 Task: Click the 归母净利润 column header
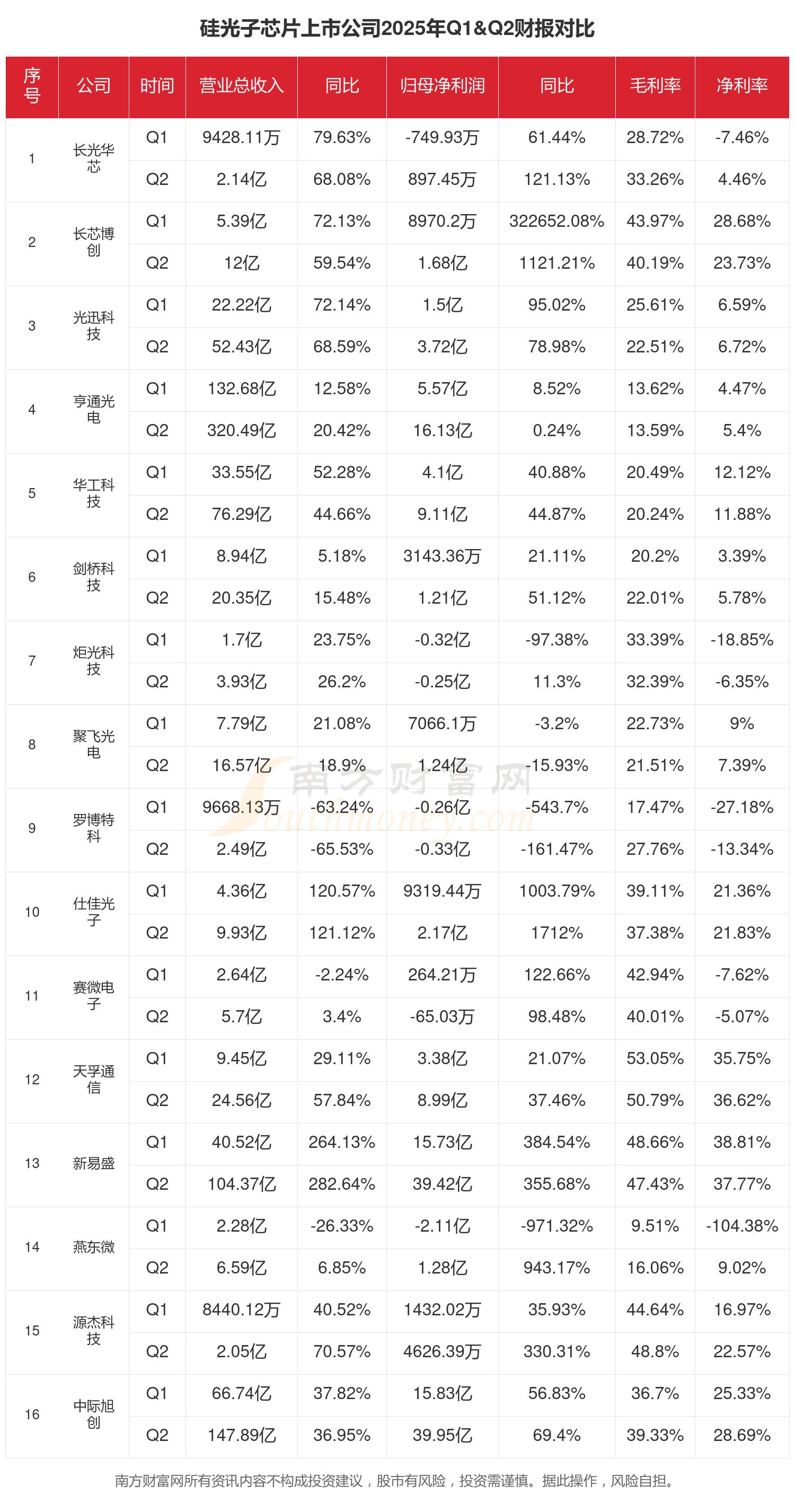point(442,86)
